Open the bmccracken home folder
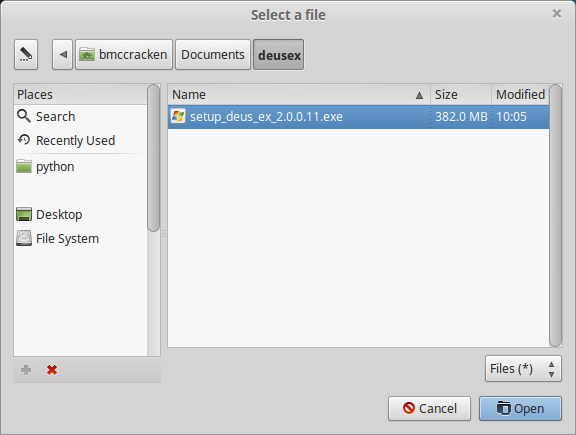Image resolution: width=576 pixels, height=435 pixels. [124, 55]
